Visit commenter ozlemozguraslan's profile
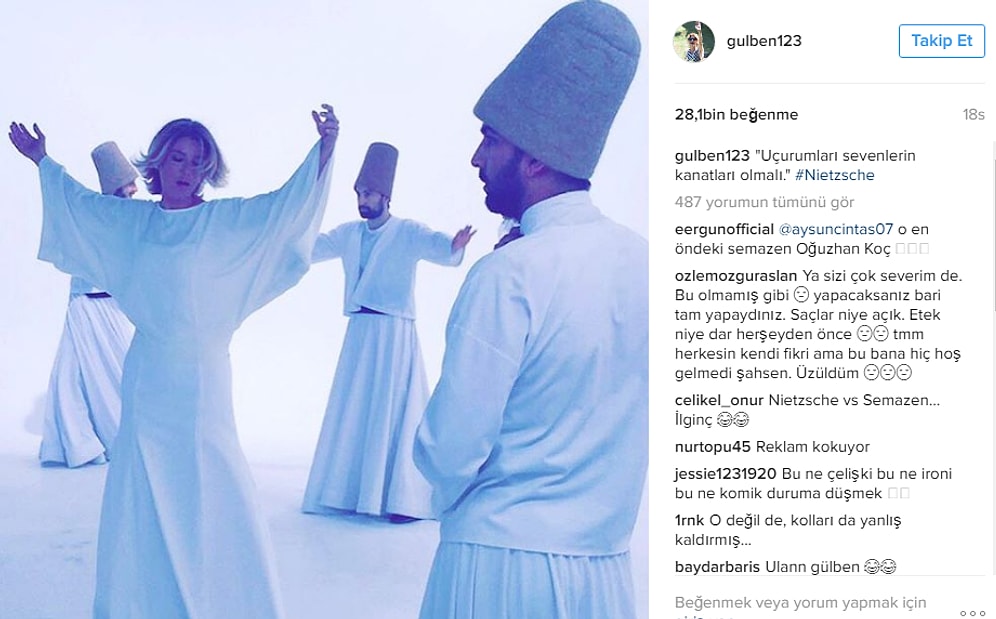 click(x=736, y=276)
